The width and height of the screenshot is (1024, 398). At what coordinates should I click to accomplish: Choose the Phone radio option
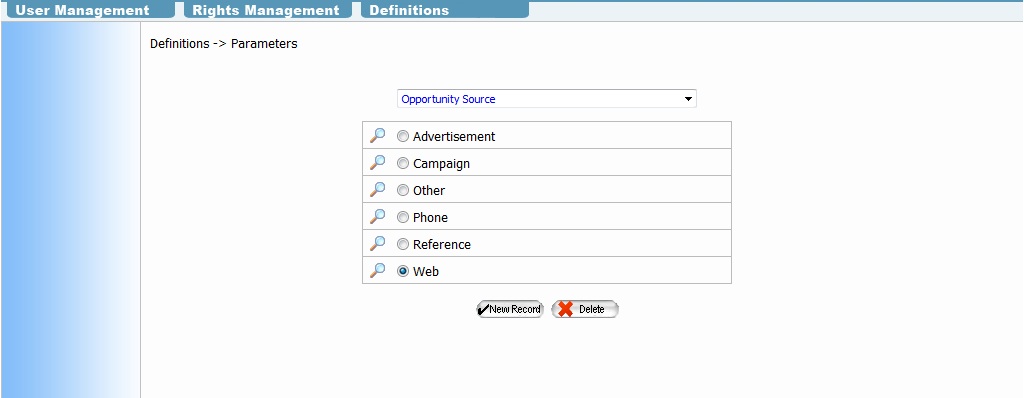point(403,217)
